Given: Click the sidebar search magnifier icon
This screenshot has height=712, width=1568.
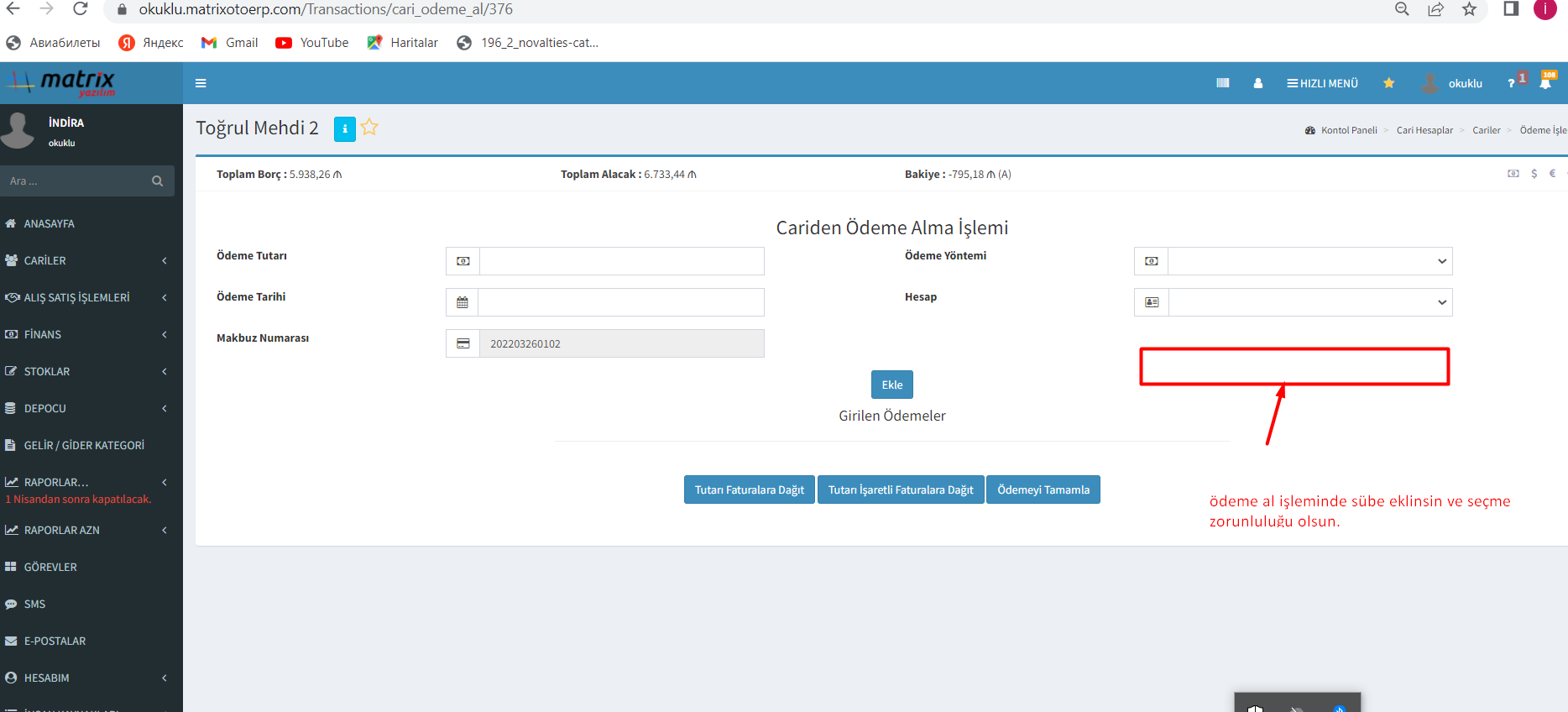Looking at the screenshot, I should [157, 181].
